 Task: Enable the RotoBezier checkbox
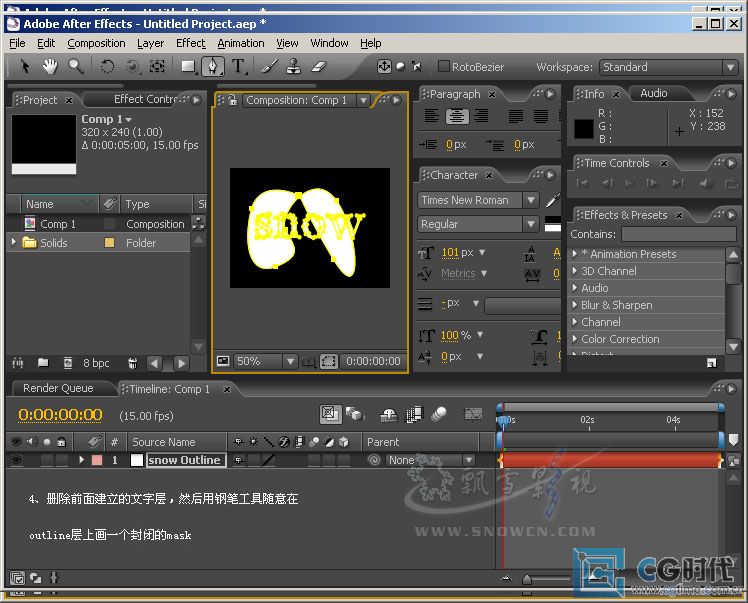point(444,66)
